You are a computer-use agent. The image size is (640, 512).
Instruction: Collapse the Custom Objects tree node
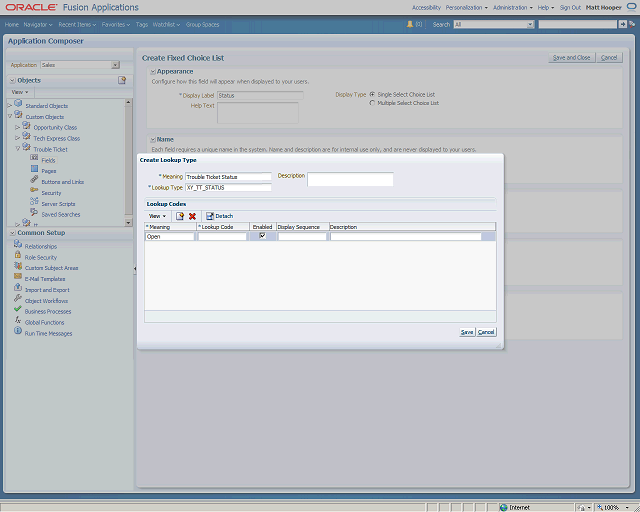click(10, 116)
